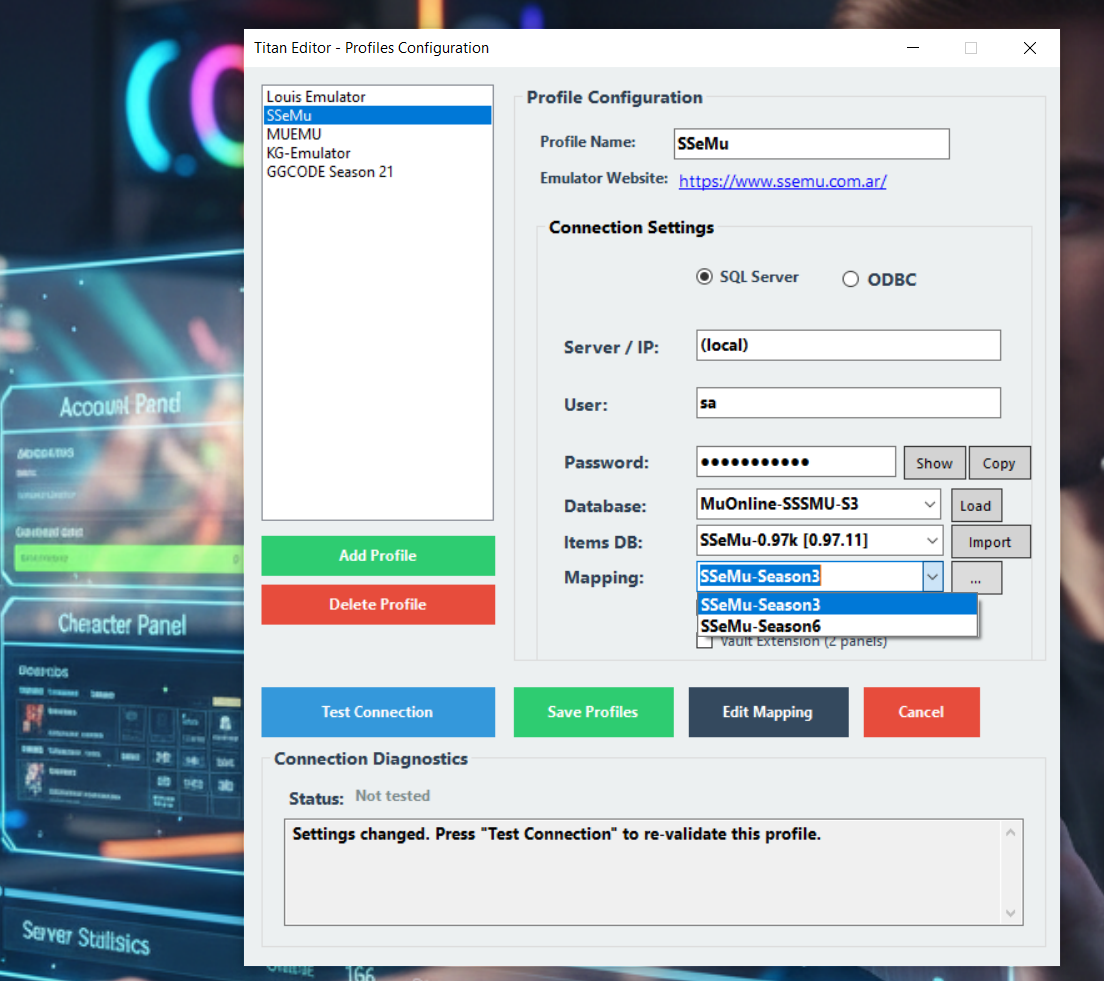Select the ODBC connection type
This screenshot has width=1104, height=981.
[851, 279]
